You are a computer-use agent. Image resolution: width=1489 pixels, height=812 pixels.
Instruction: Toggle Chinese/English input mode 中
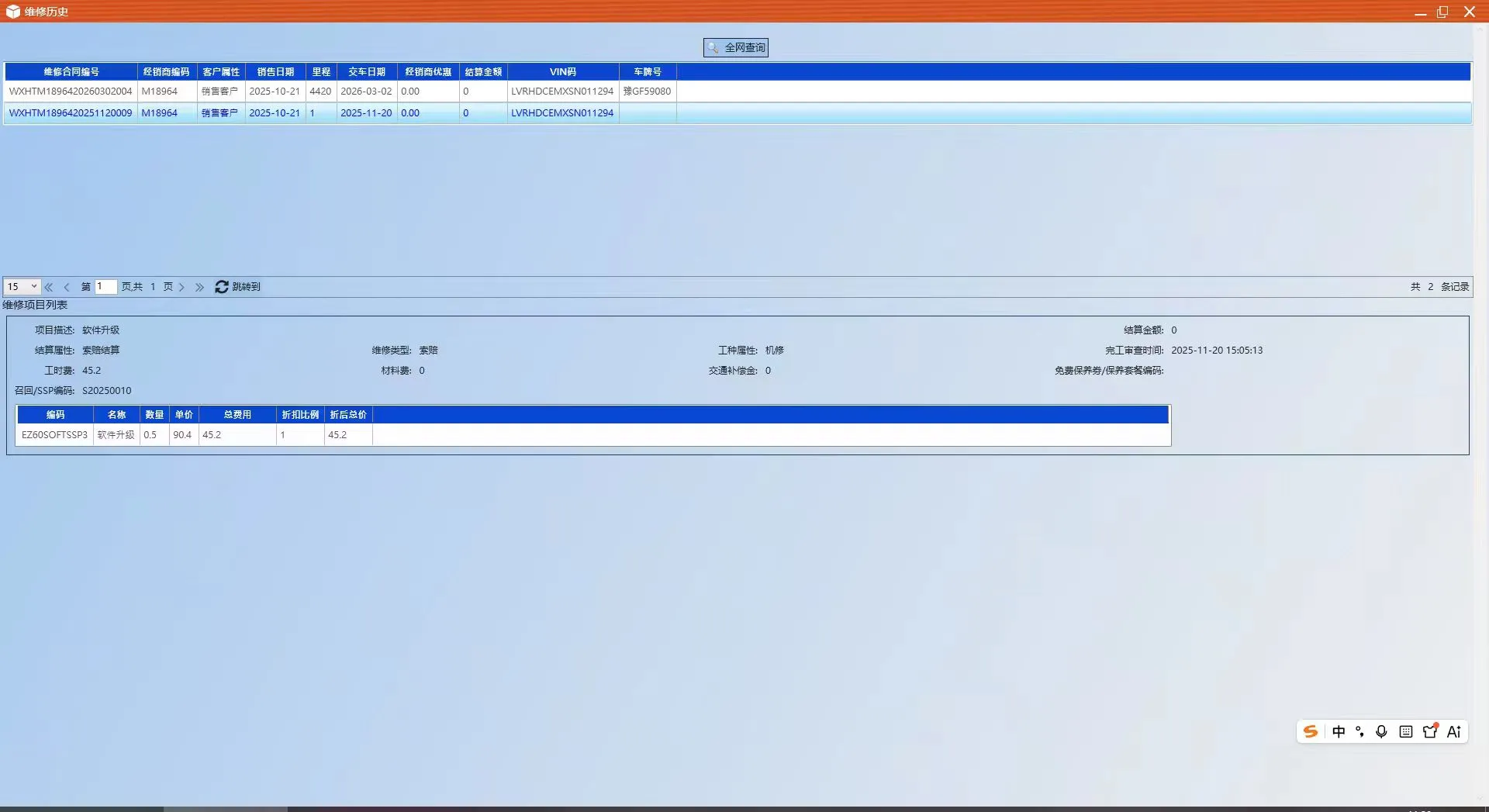1339,731
